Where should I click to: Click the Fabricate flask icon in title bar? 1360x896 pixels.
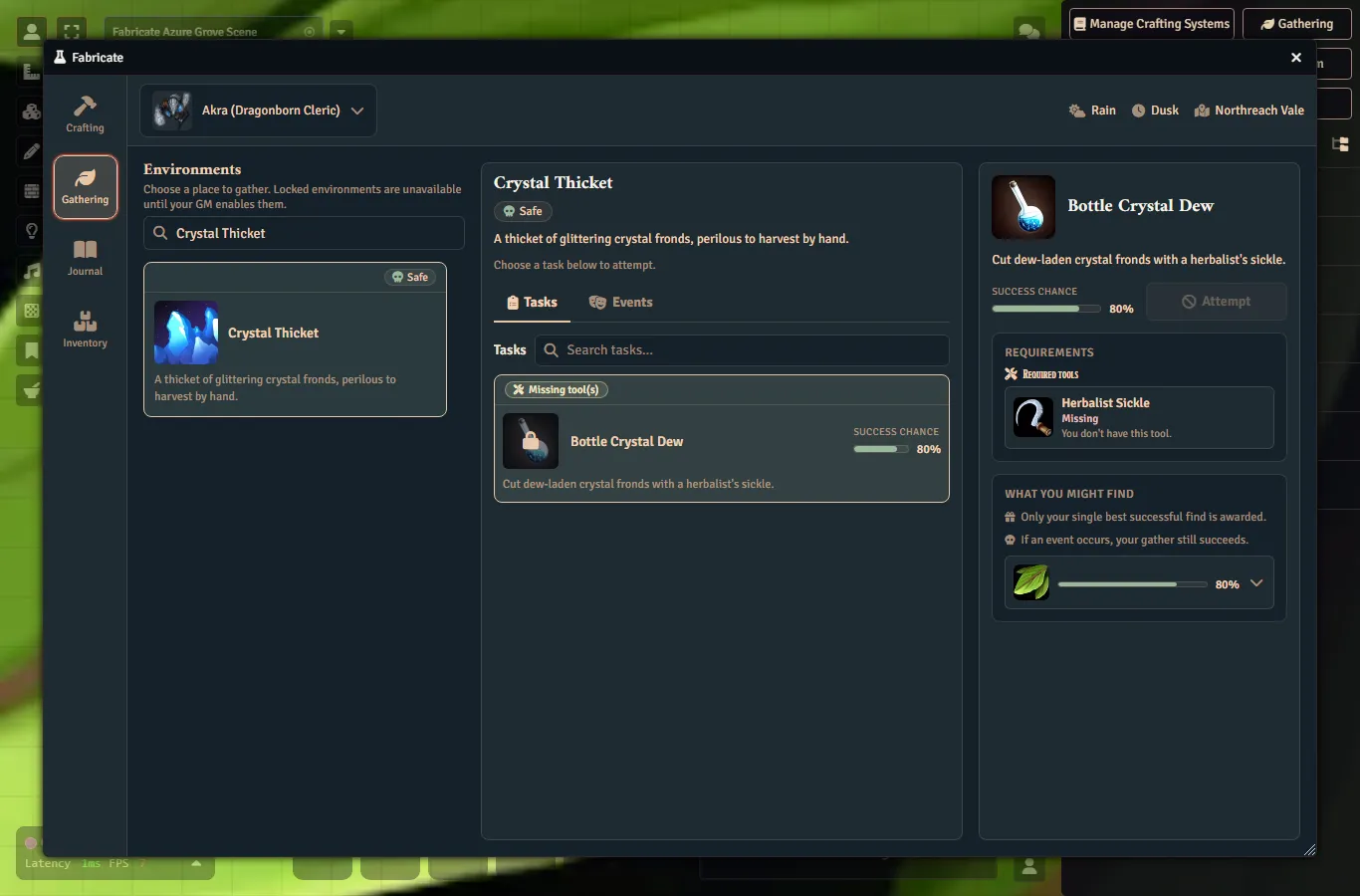point(60,57)
